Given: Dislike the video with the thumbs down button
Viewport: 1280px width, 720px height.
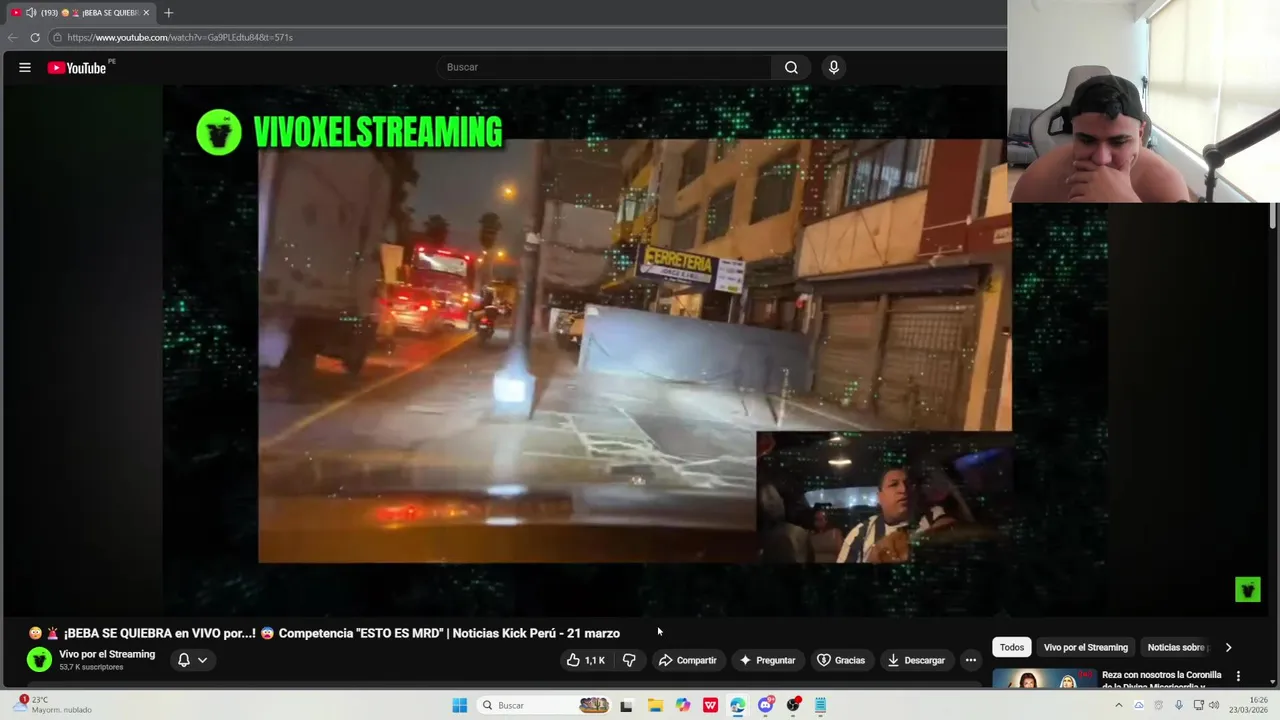Looking at the screenshot, I should pos(629,660).
